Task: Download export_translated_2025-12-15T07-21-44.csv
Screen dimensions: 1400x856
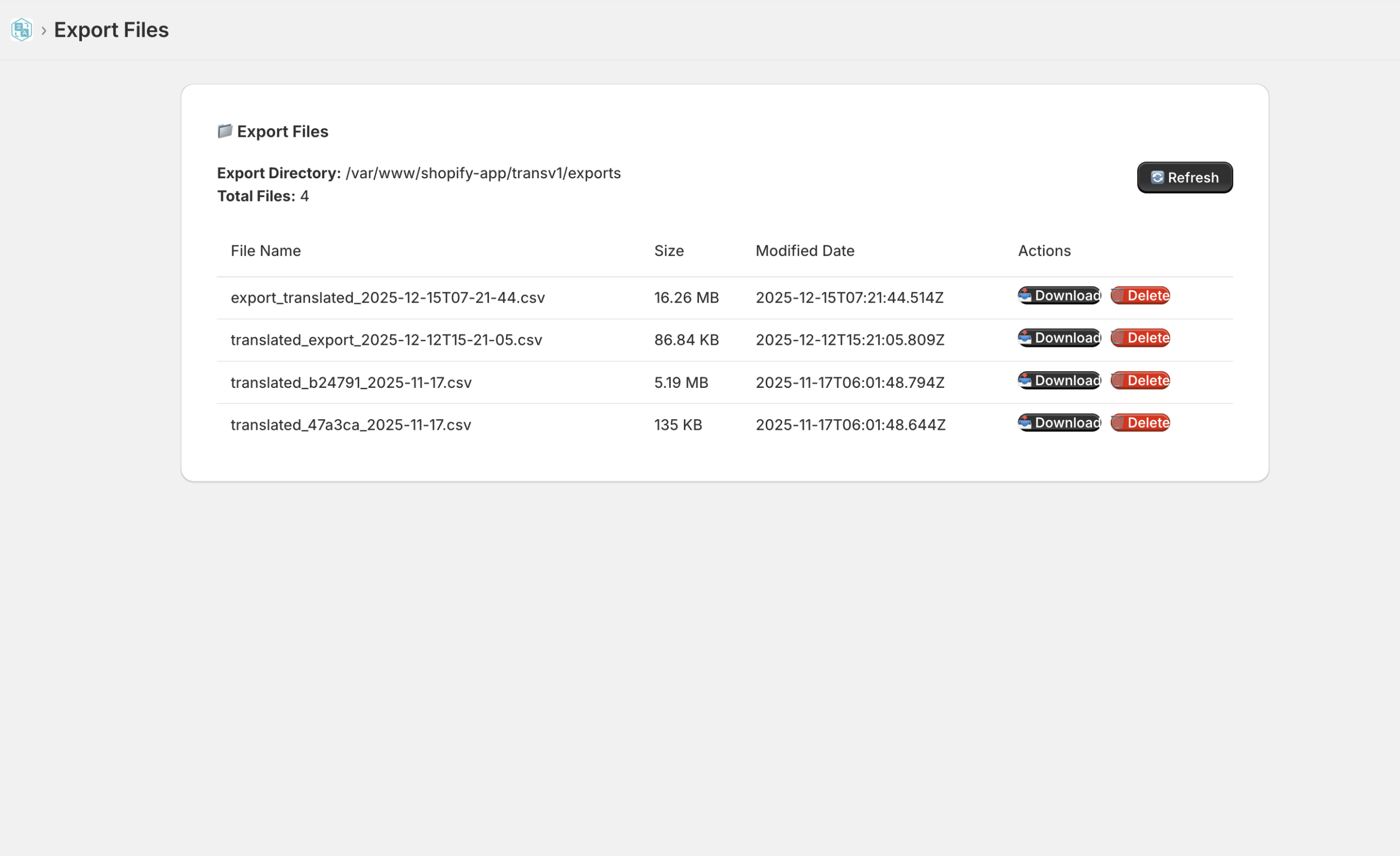Action: click(x=1059, y=296)
